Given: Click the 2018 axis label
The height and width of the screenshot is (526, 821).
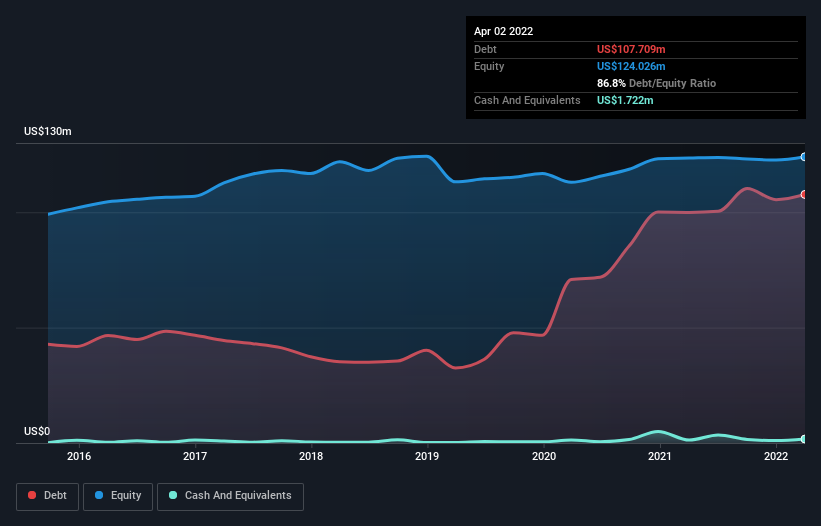Looking at the screenshot, I should (x=311, y=456).
